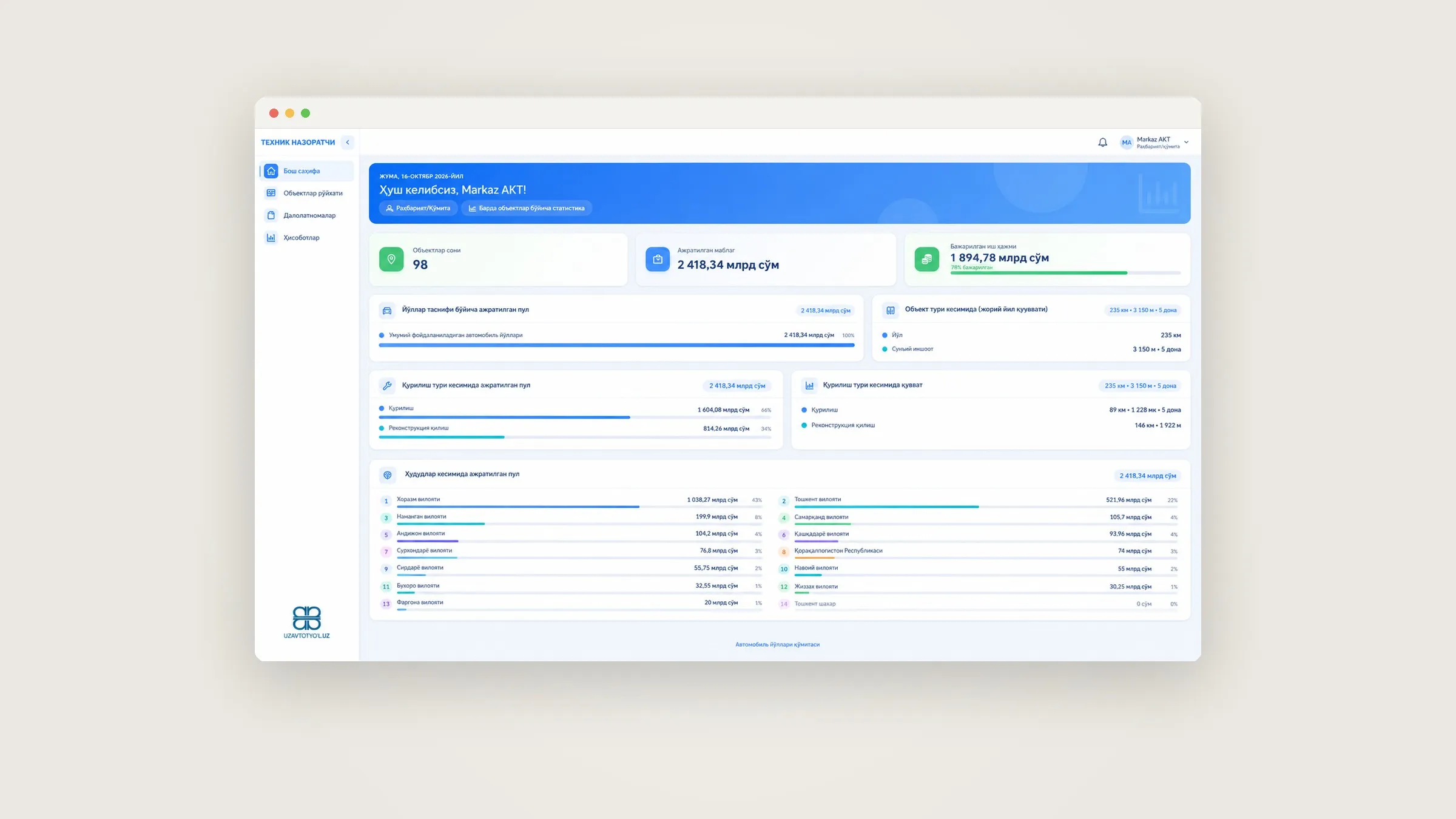Screen dimensions: 1456x819
Task: Click the 2 418,34 млрд сўм badge in Ҳудудлар card
Action: tap(1147, 476)
